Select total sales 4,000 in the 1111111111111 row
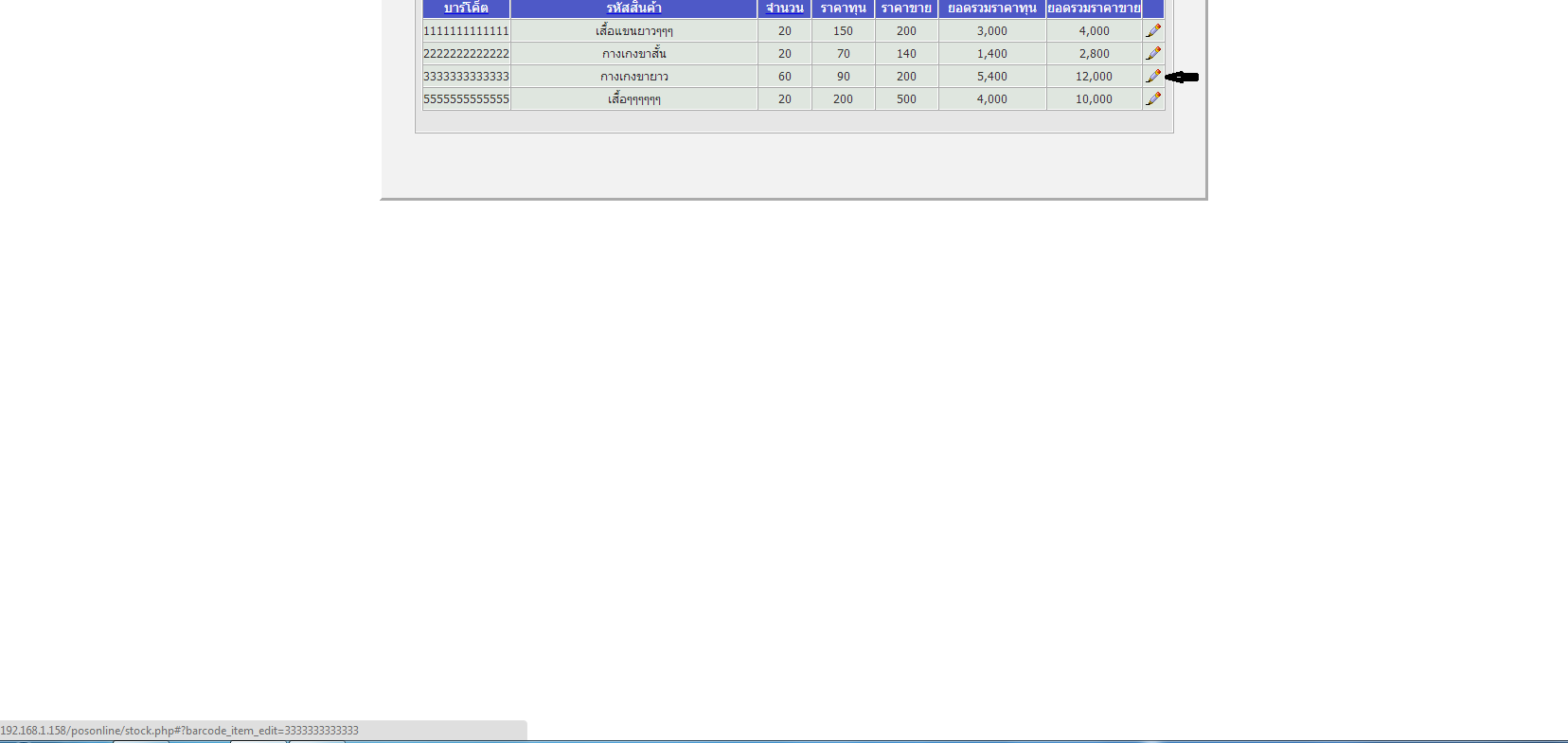 1095,31
